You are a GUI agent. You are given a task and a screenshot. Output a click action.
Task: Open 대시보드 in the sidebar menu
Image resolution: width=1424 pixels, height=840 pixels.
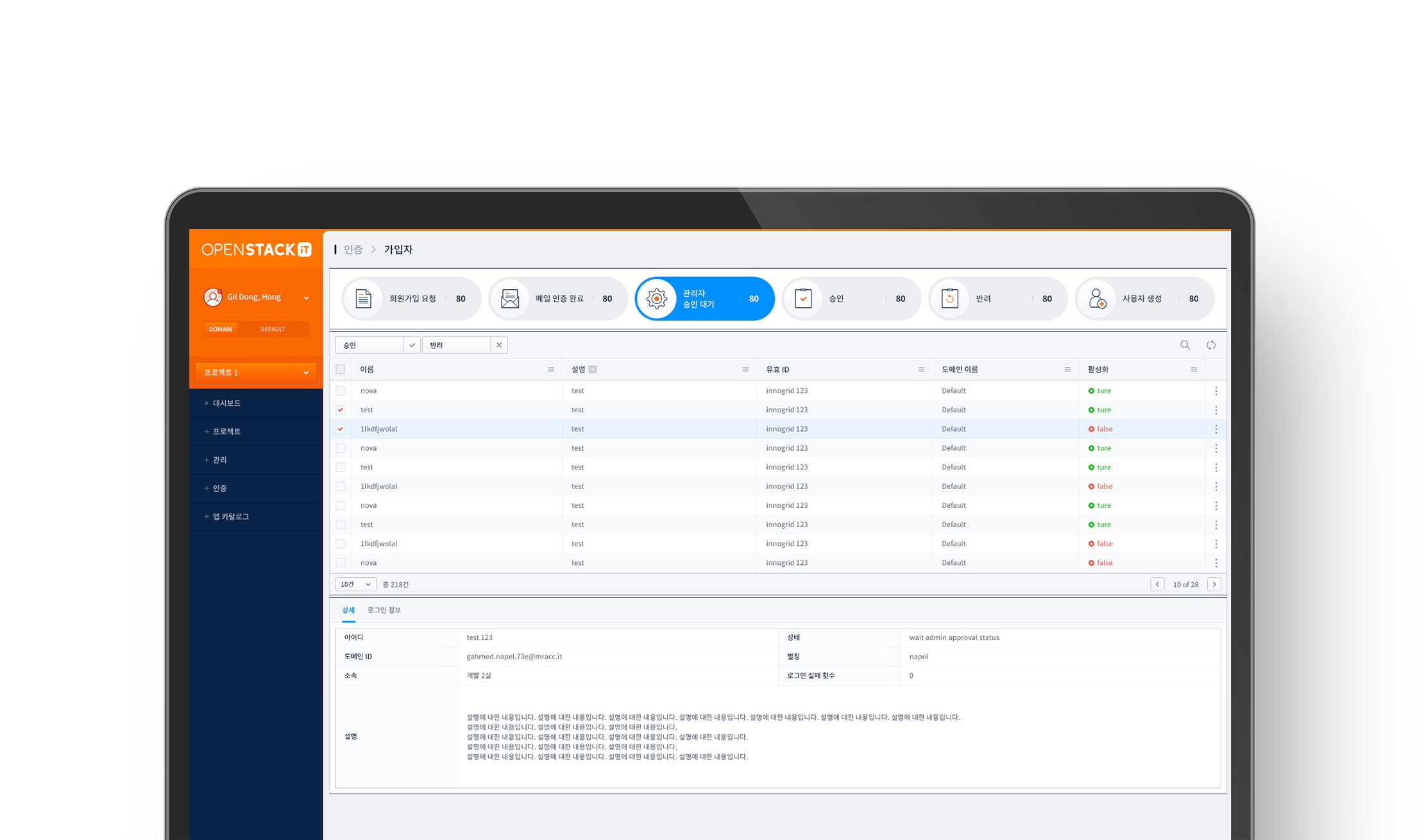(x=226, y=403)
